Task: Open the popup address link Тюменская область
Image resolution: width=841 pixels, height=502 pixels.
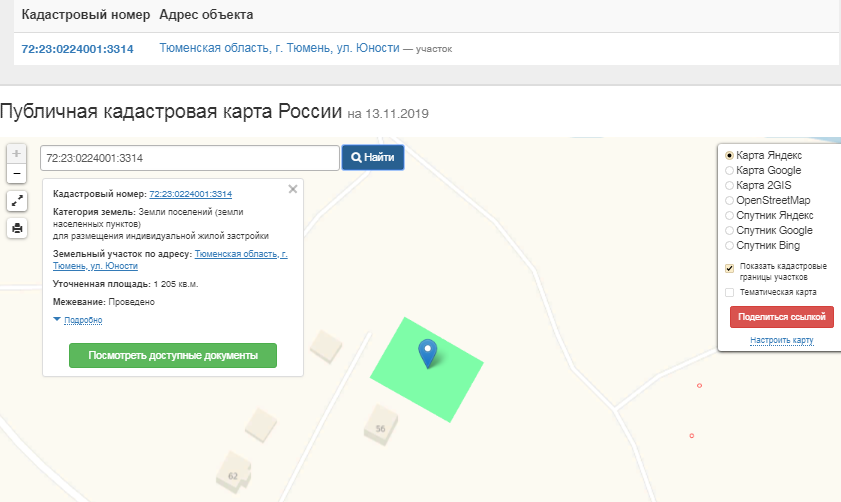Action: point(170,260)
